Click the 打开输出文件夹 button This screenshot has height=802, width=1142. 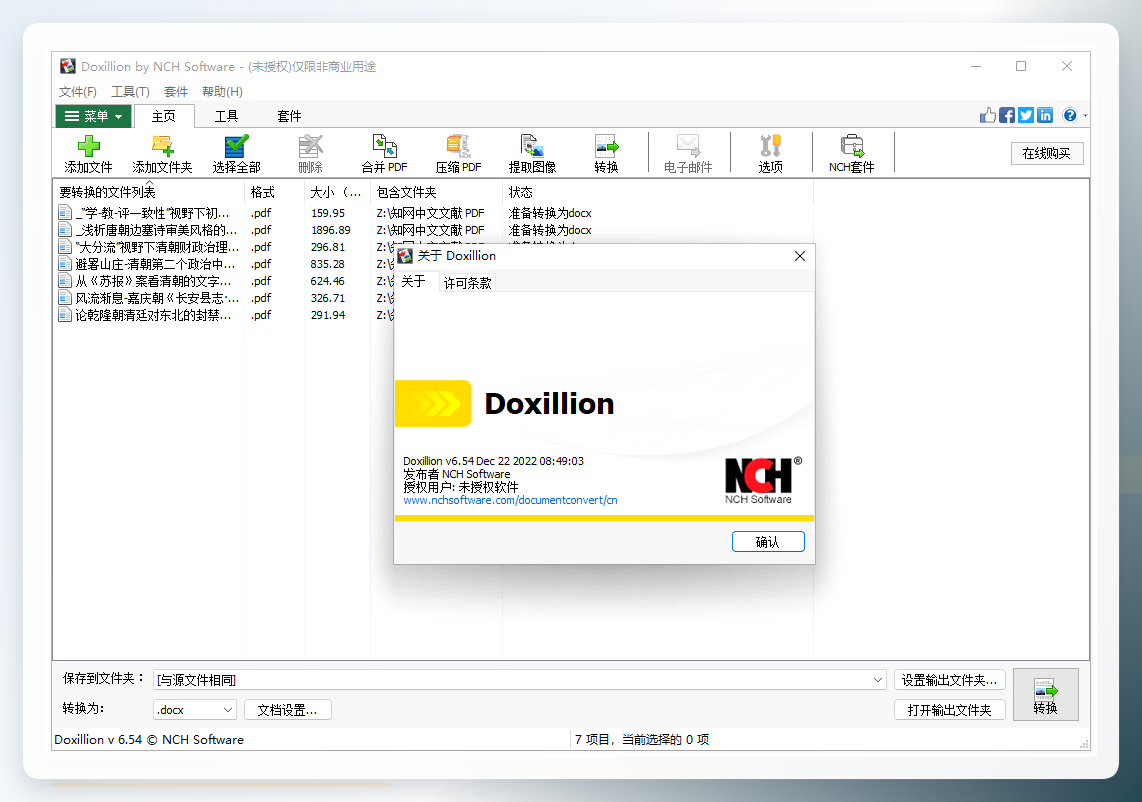pos(950,709)
